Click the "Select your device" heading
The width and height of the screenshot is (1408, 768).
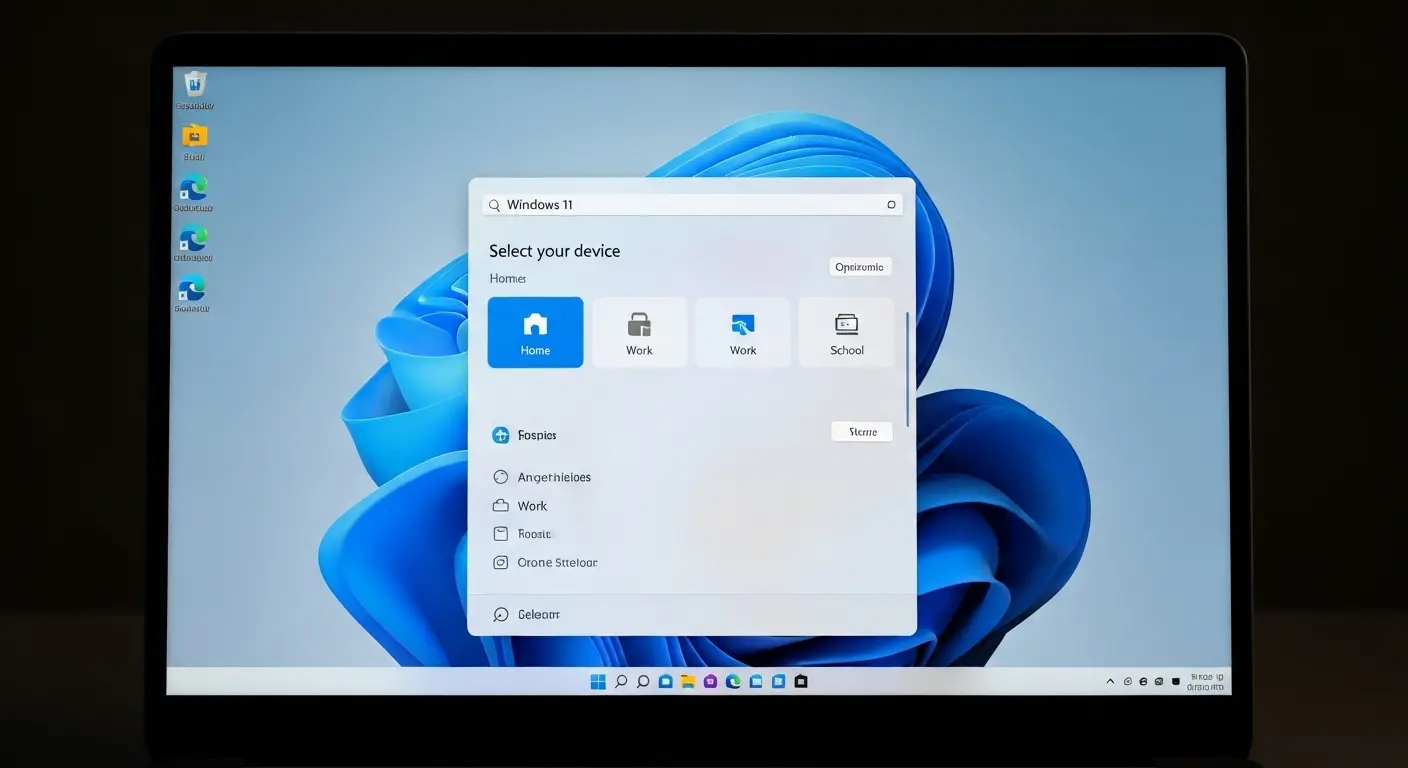(554, 251)
